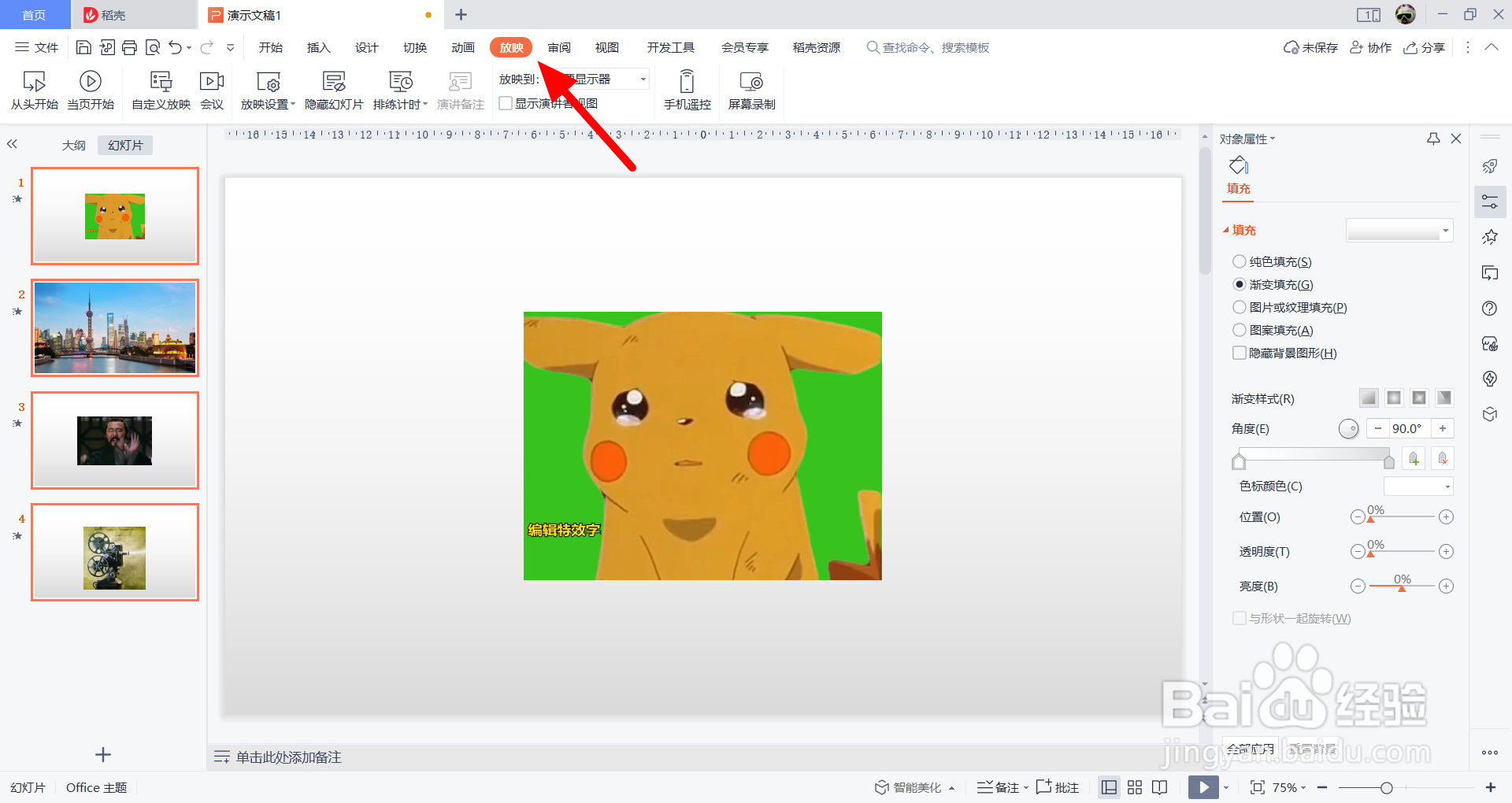Click the help question mark sidebar icon
Image resolution: width=1512 pixels, height=803 pixels.
1489,308
